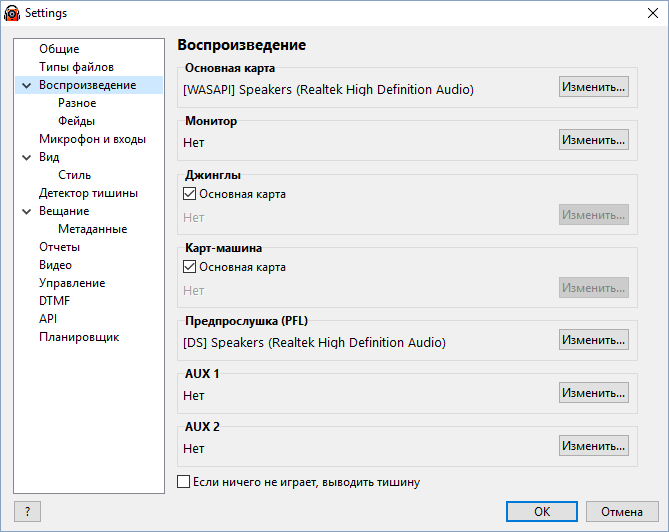The image size is (669, 532).
Task: Enable output silence when nothing plays
Action: click(183, 482)
